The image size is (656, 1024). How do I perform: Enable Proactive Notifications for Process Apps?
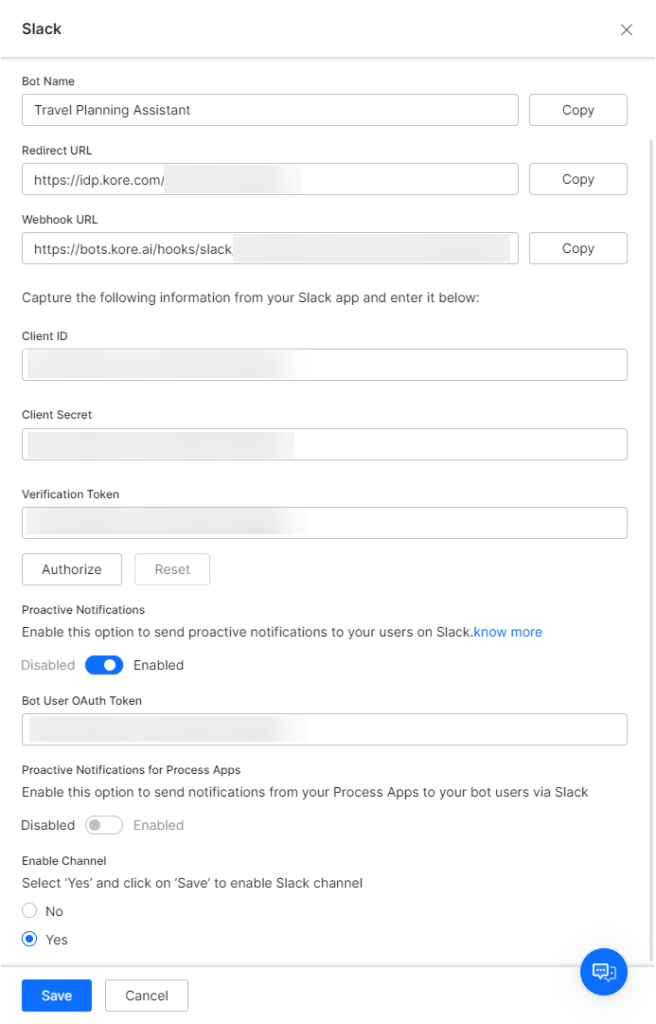click(103, 825)
